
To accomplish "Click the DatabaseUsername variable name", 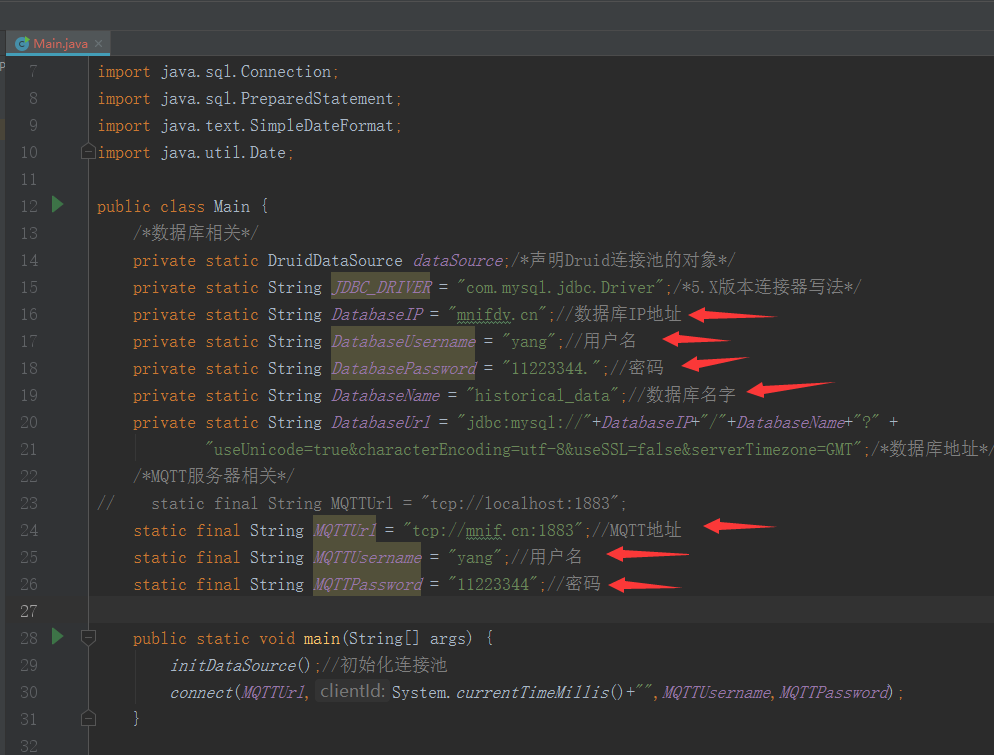I will pyautogui.click(x=403, y=342).
